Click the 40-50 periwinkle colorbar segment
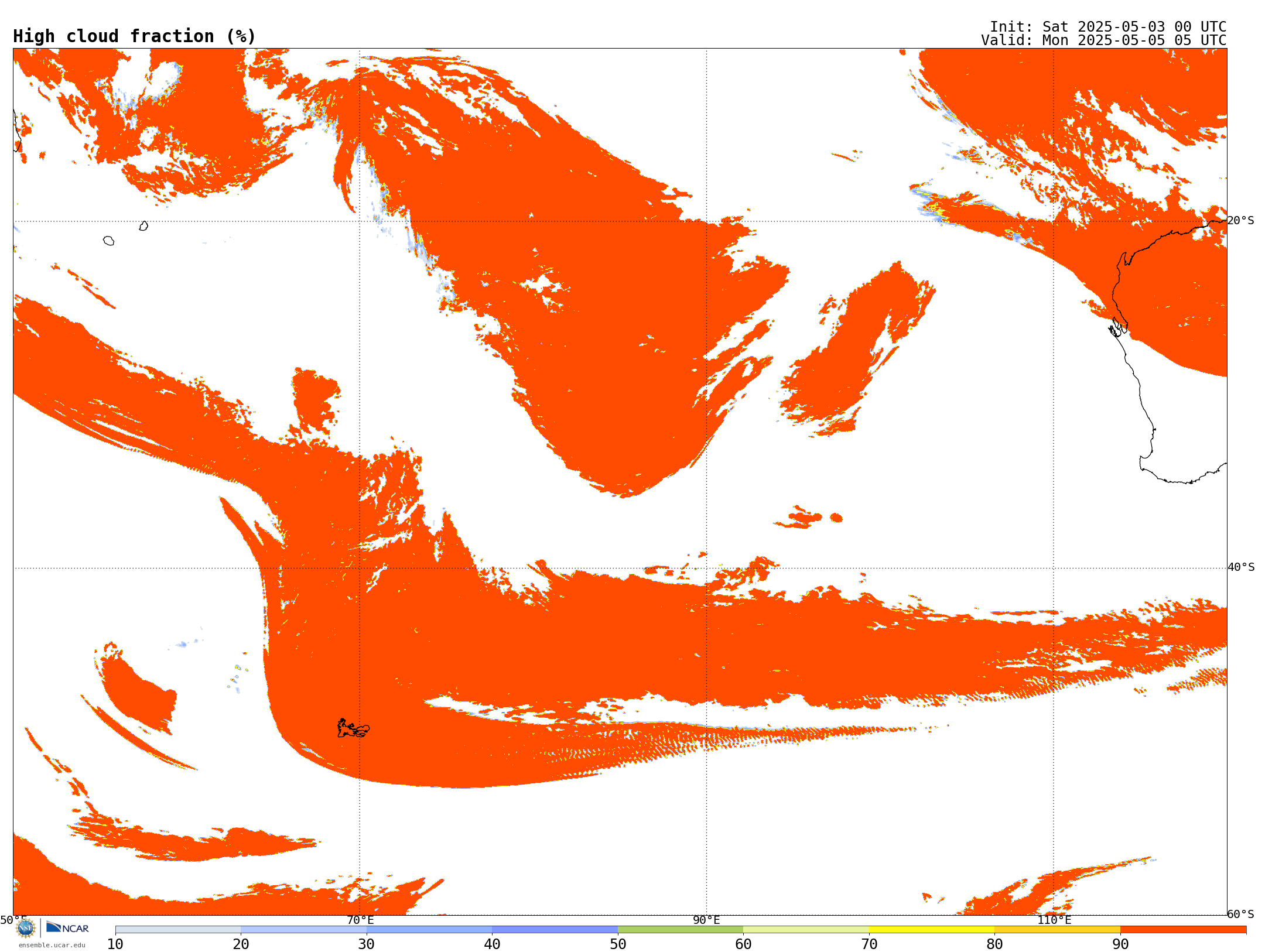Image resolution: width=1265 pixels, height=952 pixels. tap(555, 930)
